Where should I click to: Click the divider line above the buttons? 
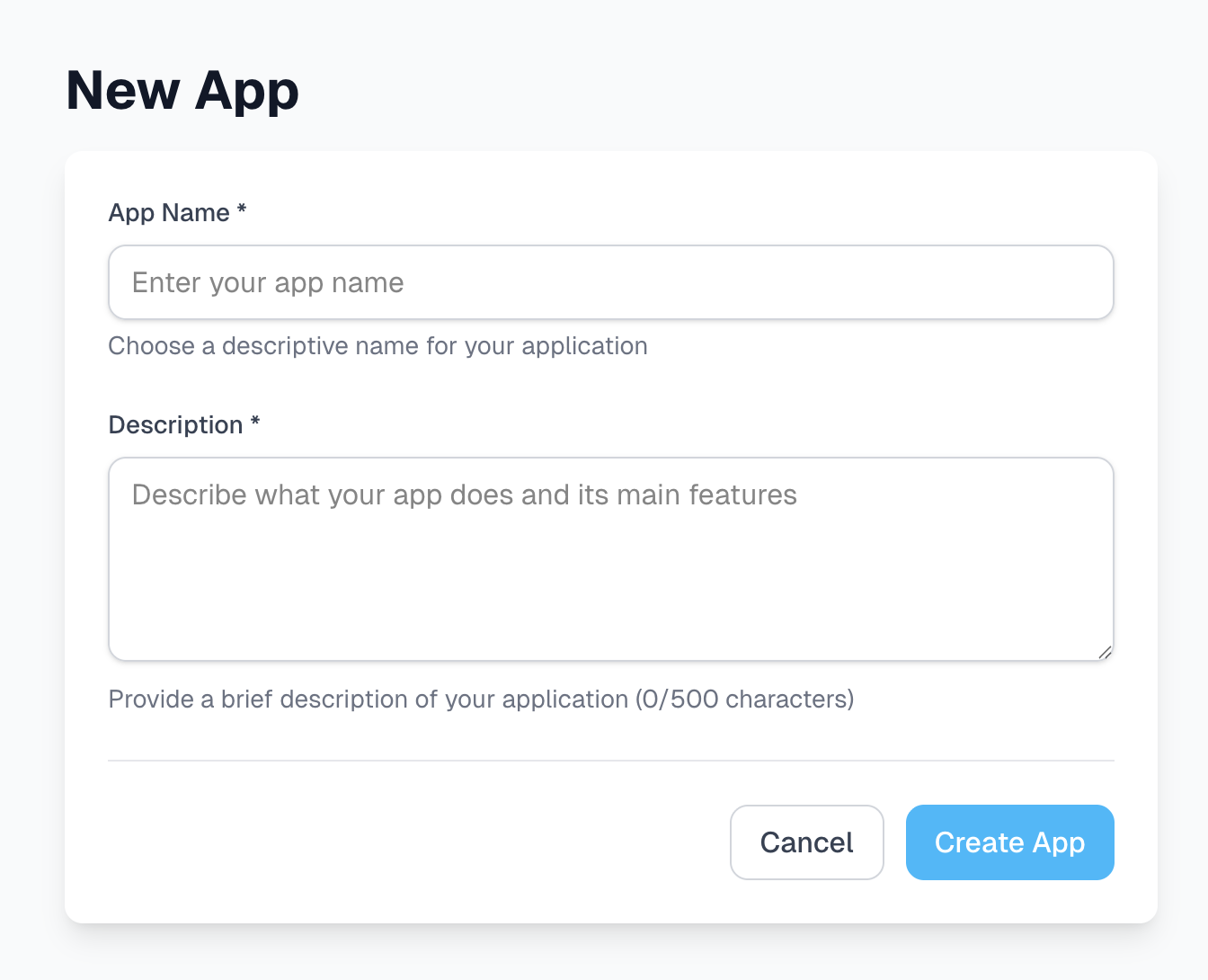[611, 760]
